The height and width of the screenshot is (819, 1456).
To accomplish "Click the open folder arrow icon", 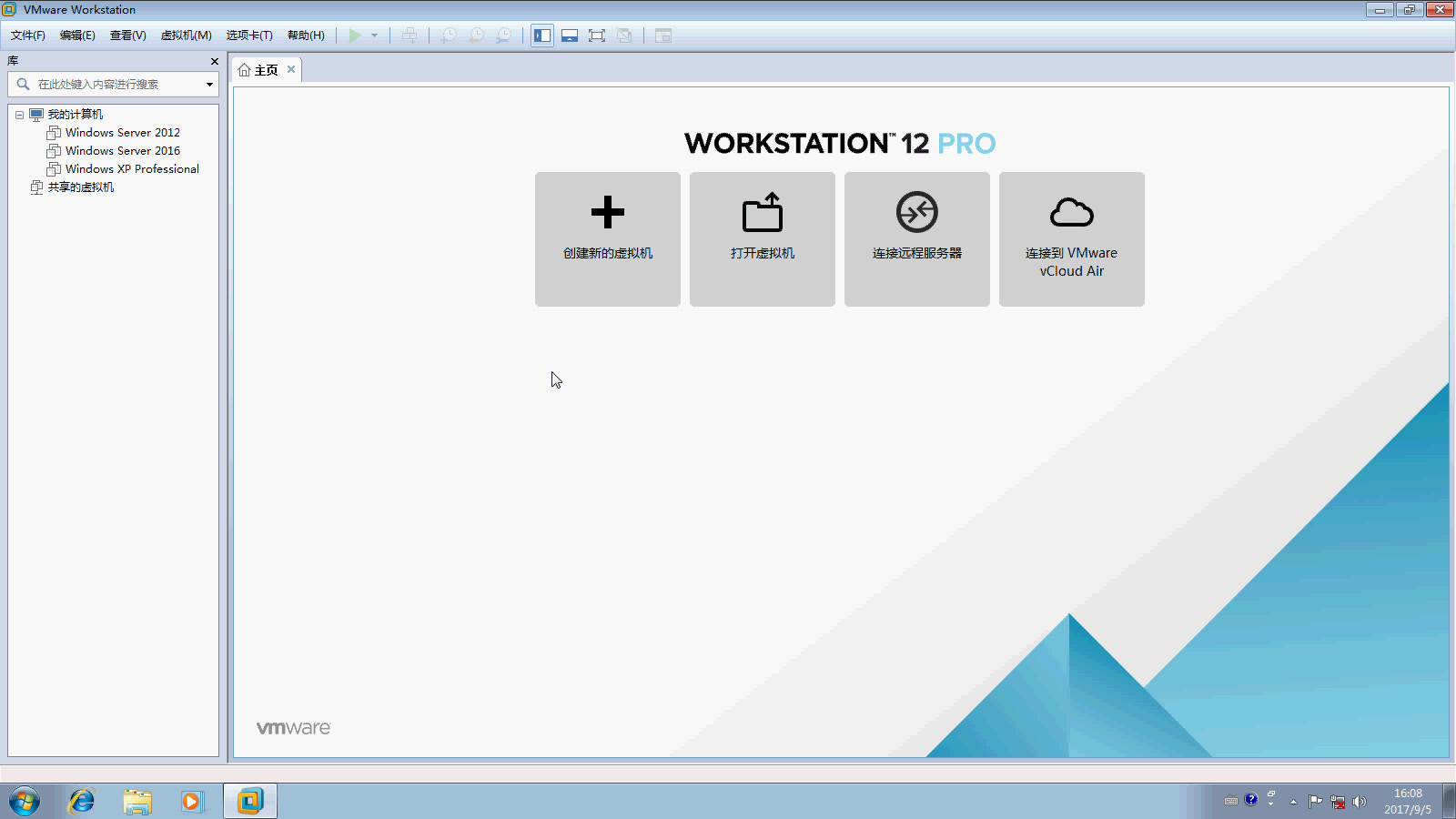I will pos(763,212).
